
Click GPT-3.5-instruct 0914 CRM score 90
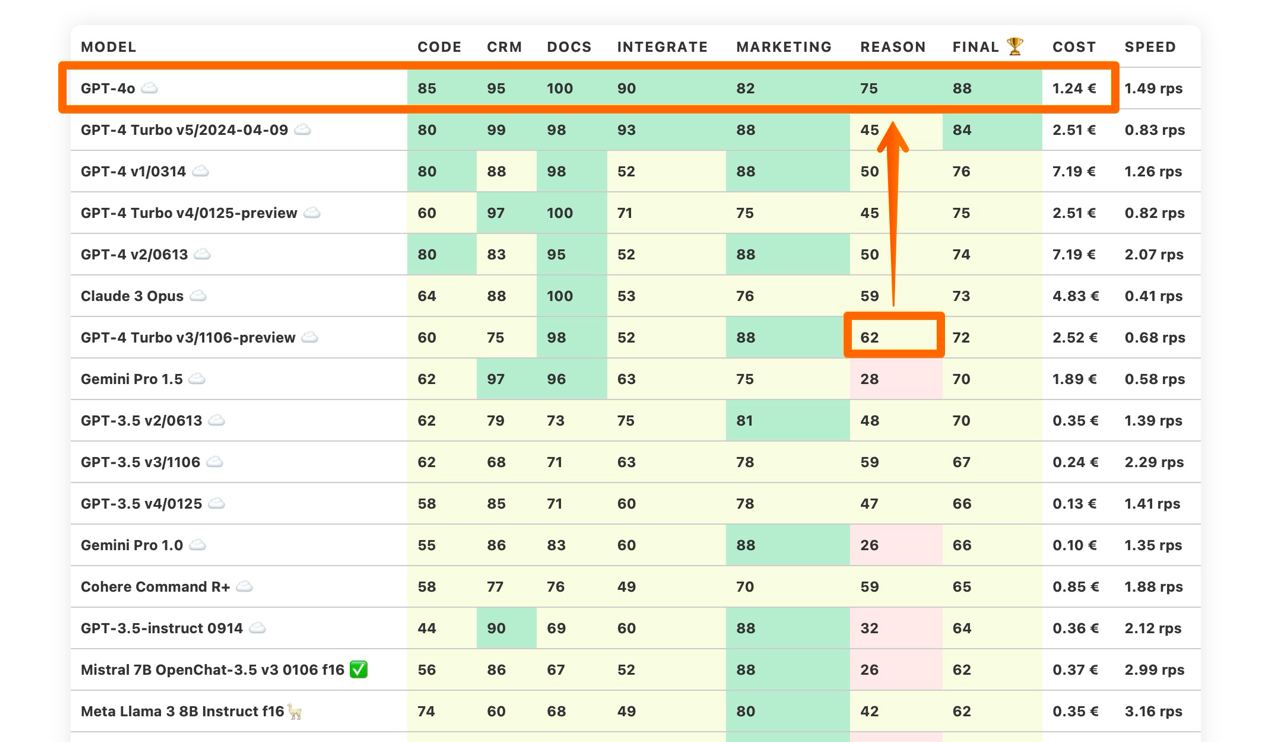496,628
